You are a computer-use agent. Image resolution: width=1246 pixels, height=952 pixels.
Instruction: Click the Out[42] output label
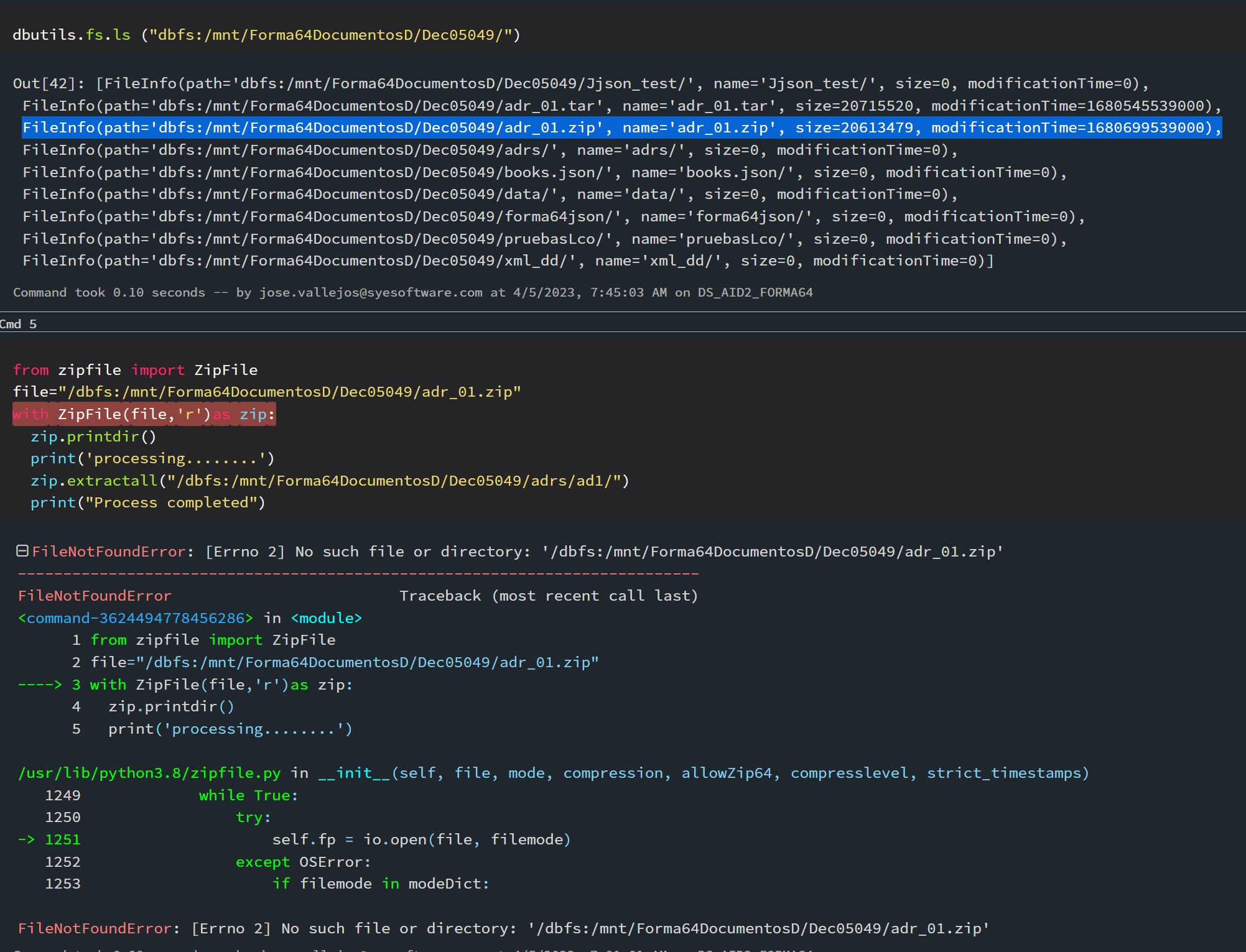tap(44, 83)
